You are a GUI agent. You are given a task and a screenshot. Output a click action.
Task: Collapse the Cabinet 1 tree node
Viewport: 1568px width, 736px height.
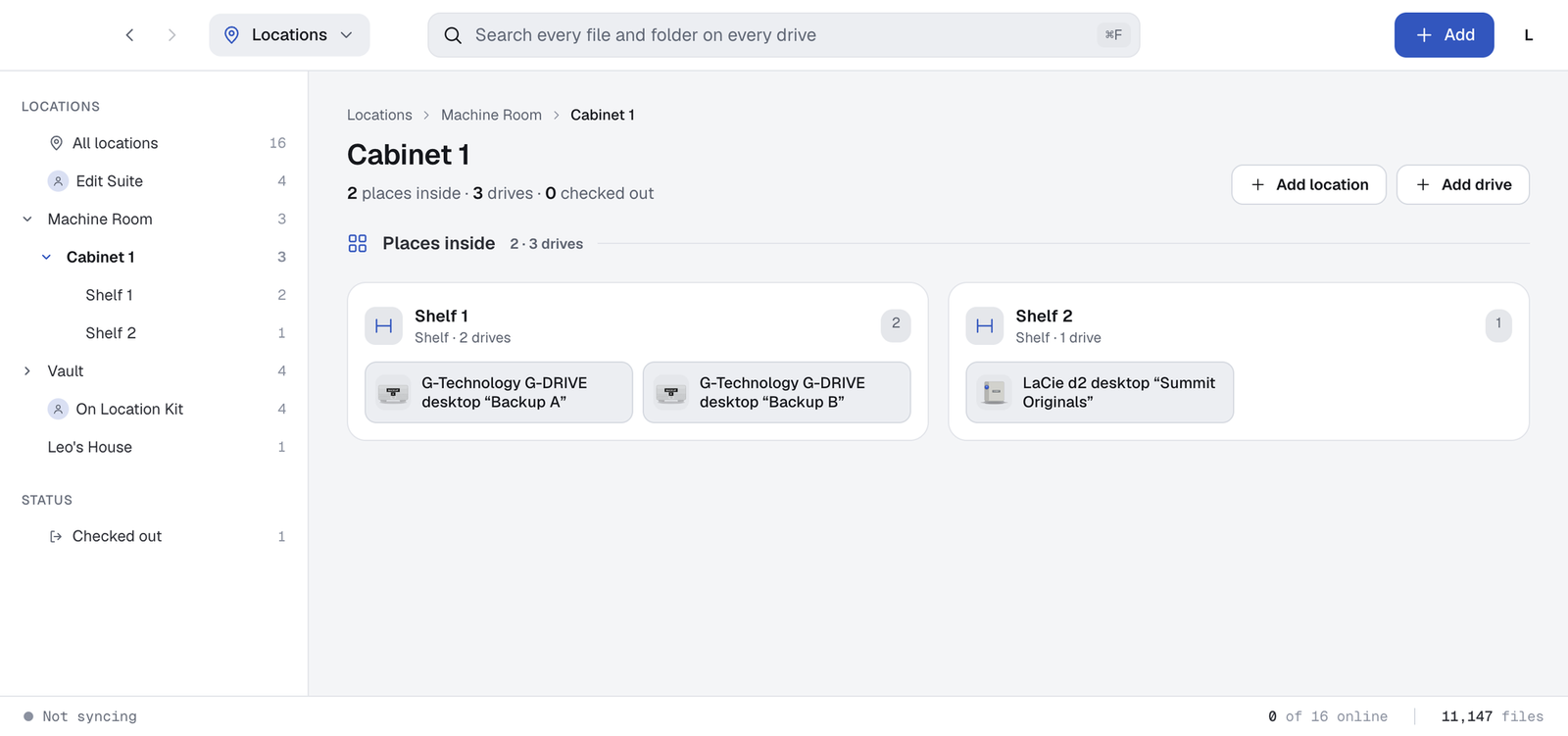(x=46, y=258)
